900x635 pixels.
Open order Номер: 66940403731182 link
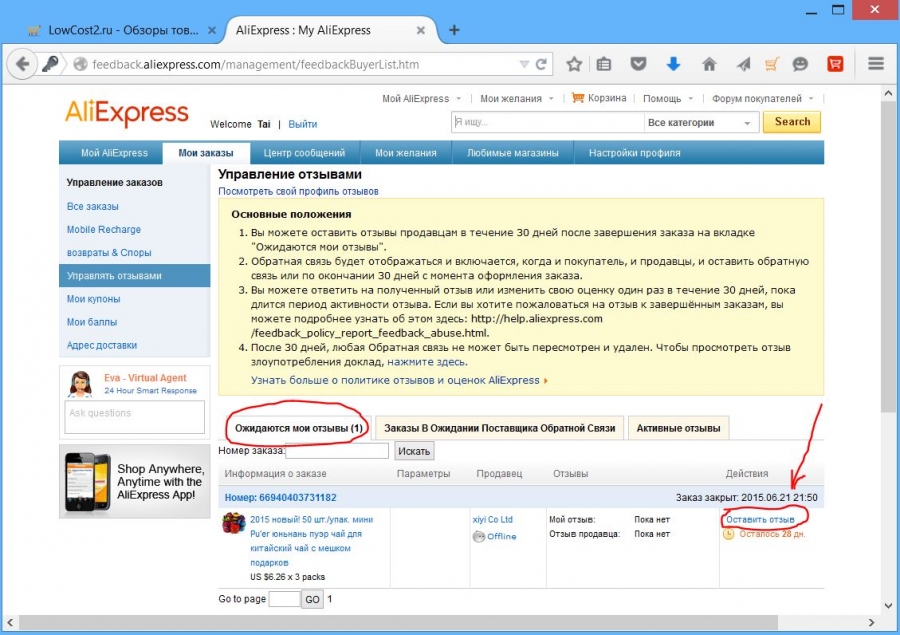281,498
